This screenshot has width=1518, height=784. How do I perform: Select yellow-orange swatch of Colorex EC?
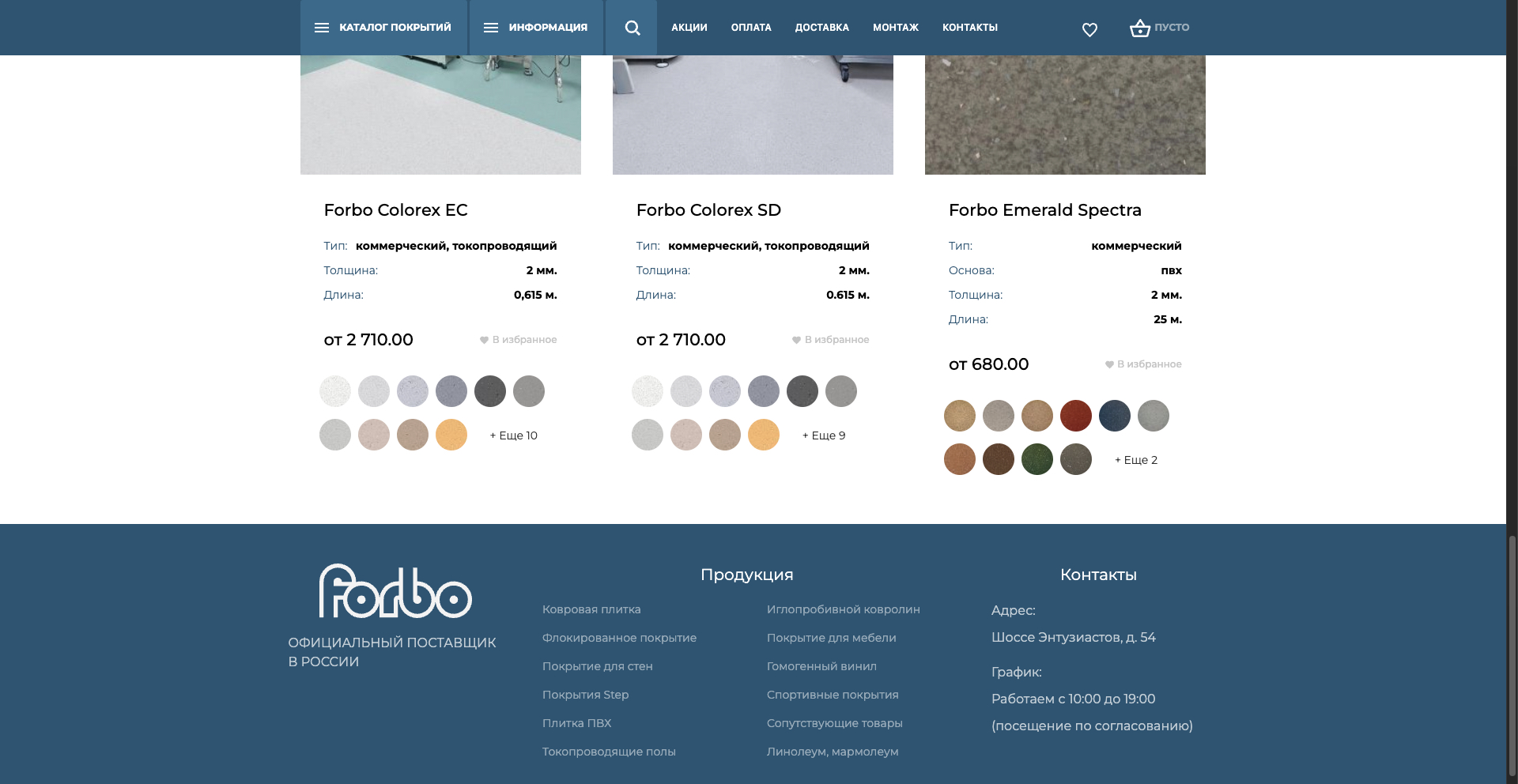(451, 435)
